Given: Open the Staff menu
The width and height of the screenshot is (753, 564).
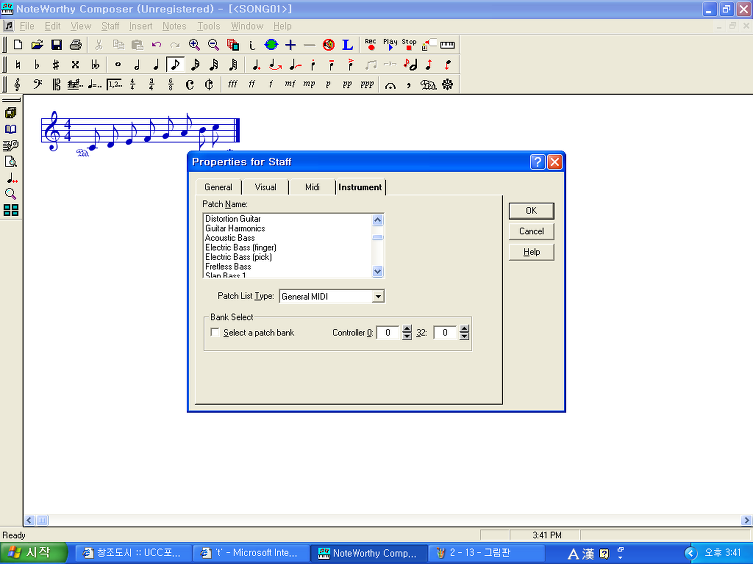Looking at the screenshot, I should [110, 26].
